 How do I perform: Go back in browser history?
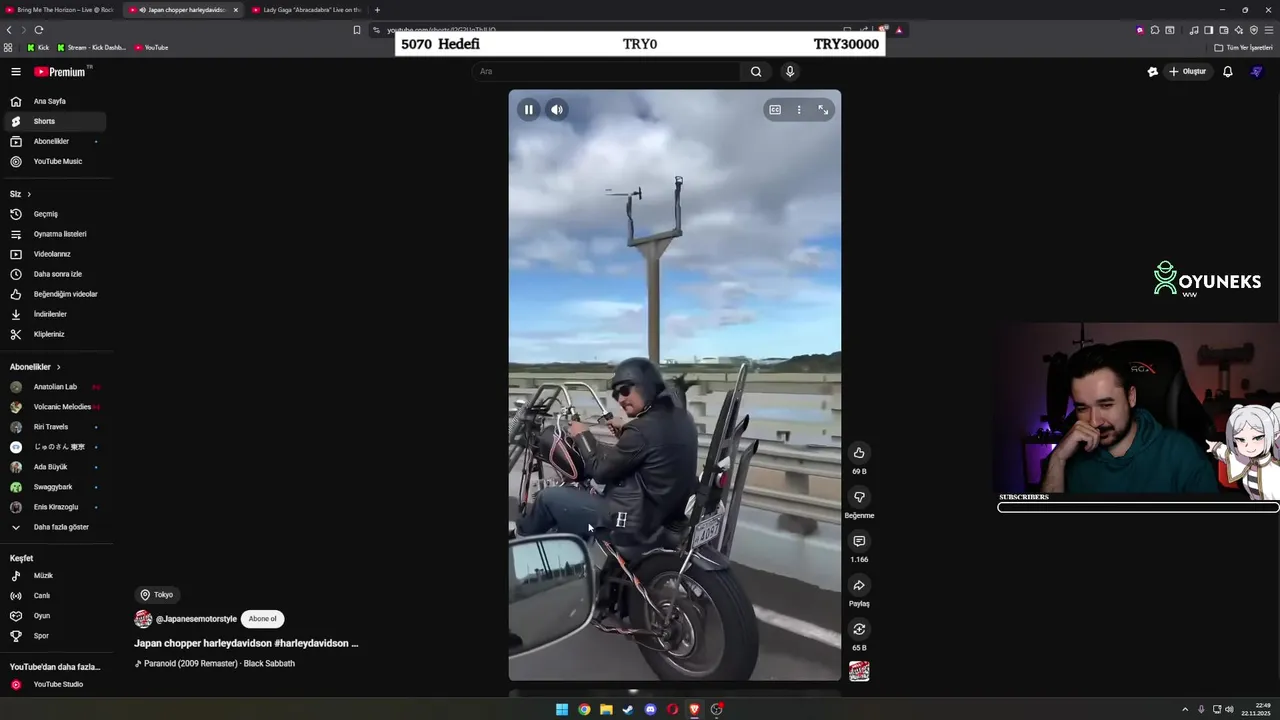(x=9, y=30)
